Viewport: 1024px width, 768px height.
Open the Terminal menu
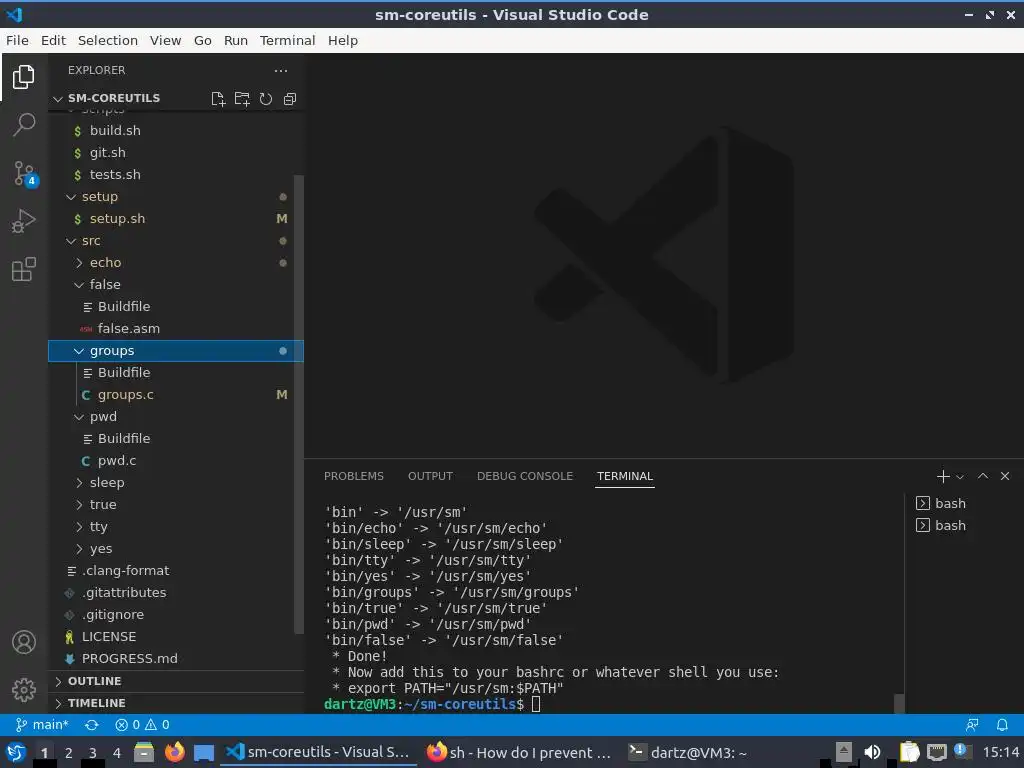click(287, 40)
